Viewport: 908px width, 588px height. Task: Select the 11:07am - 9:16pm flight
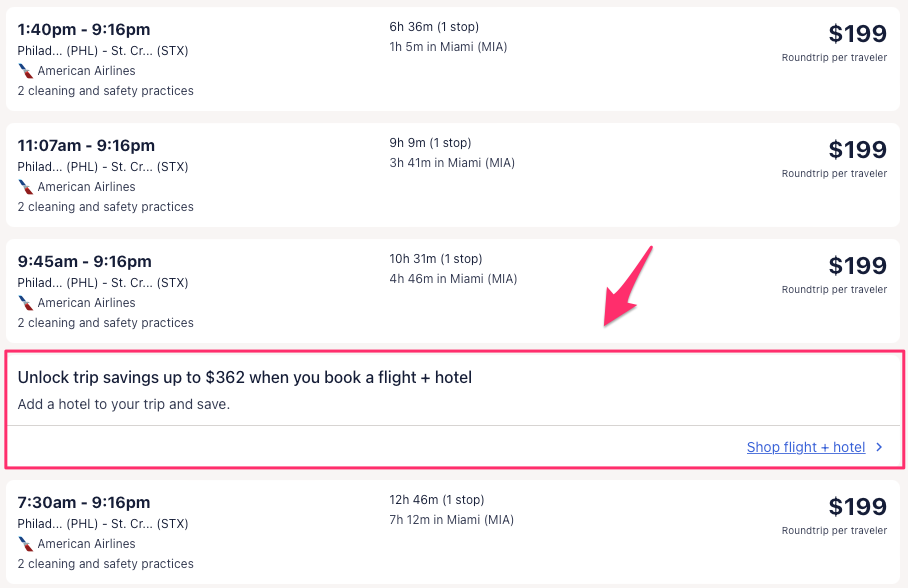click(x=86, y=146)
